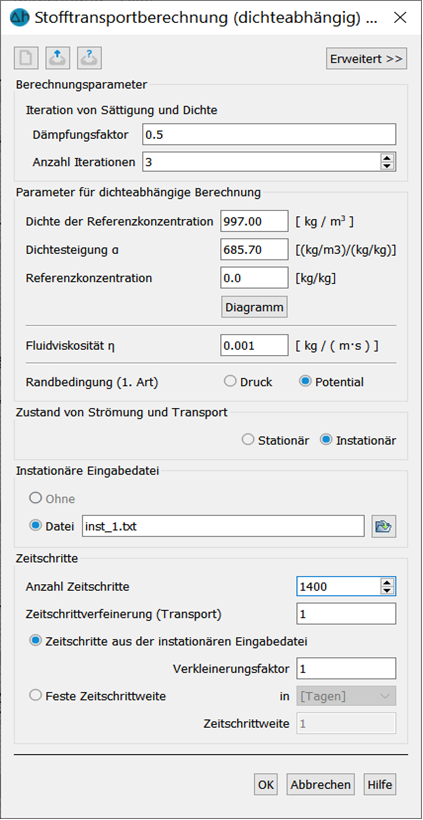Select Ohne for instationäre Eingabedatei
Screen dimensions: 423x820
pos(36,499)
